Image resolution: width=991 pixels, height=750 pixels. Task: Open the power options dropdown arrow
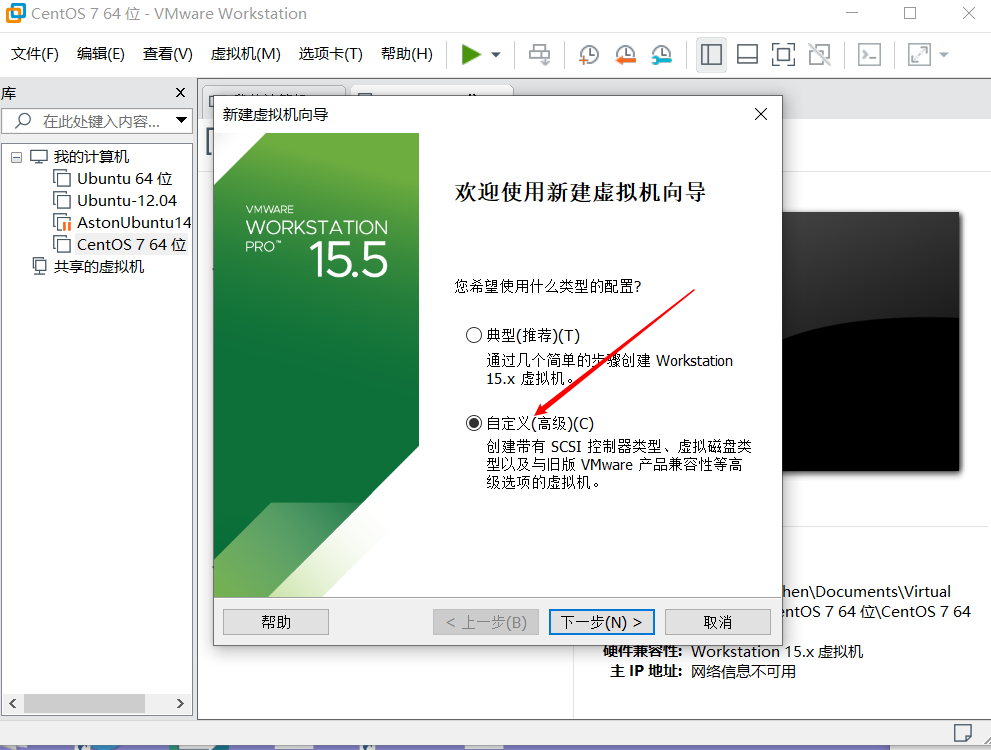(x=496, y=55)
